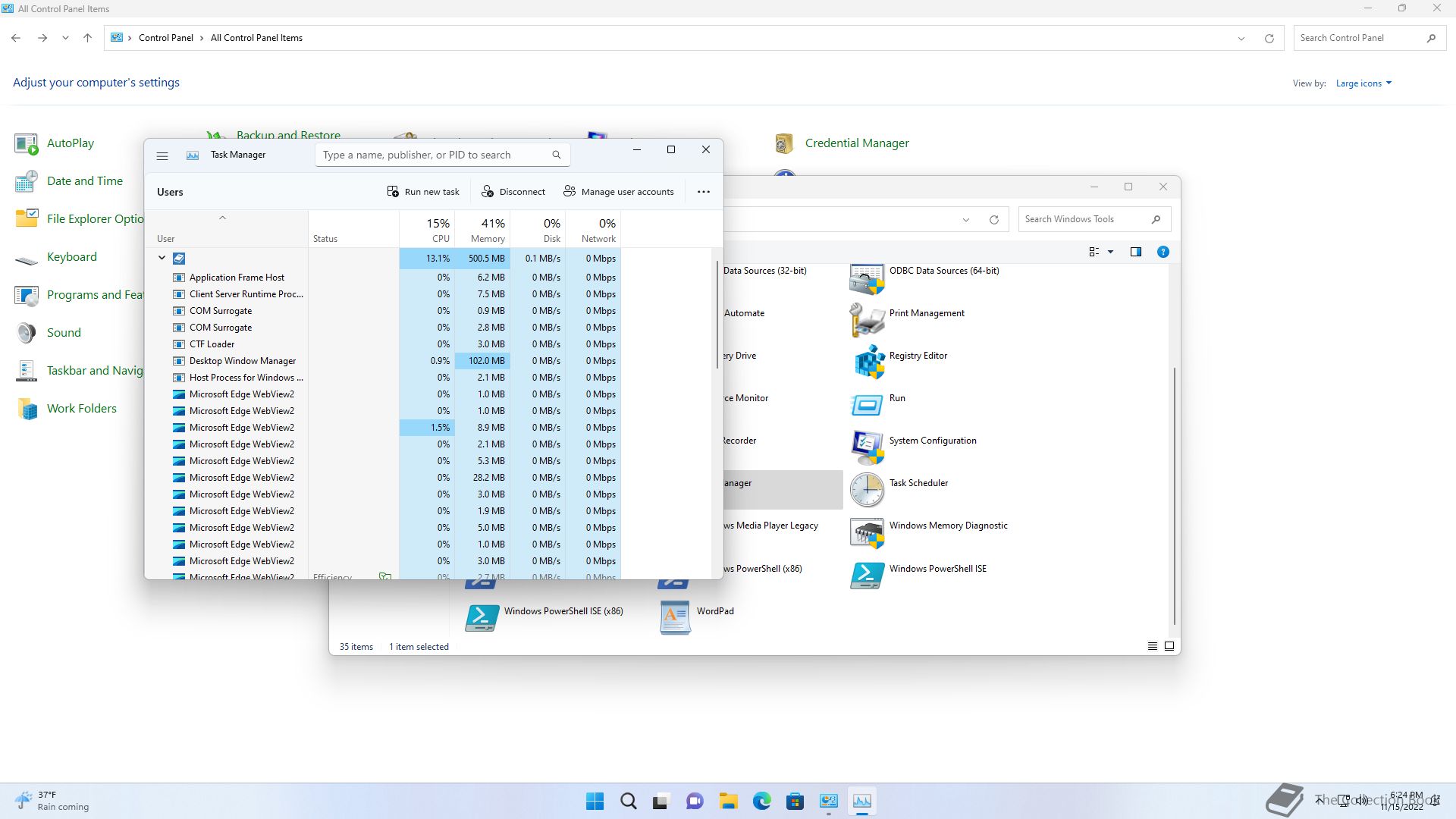Expand Control Panel address bar history dropdown
The height and width of the screenshot is (819, 1456).
[1241, 38]
